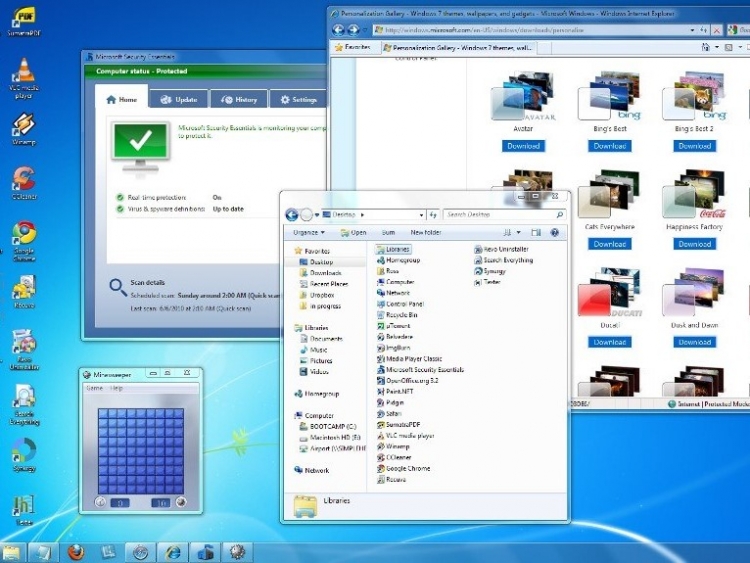This screenshot has height=563, width=750.
Task: Open Internet Explorer from the taskbar
Action: click(x=173, y=551)
